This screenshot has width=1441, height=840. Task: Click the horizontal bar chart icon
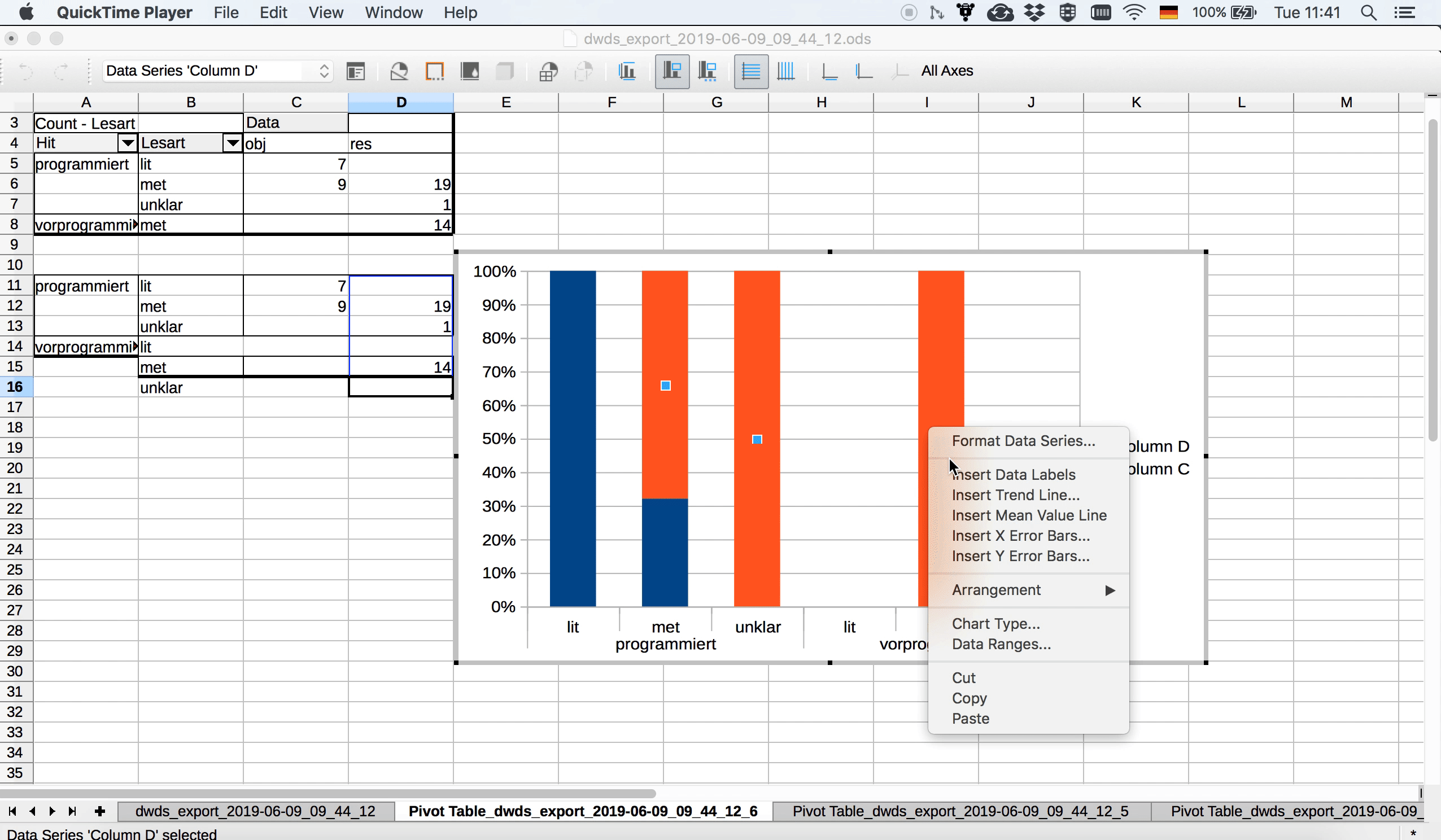(x=751, y=71)
